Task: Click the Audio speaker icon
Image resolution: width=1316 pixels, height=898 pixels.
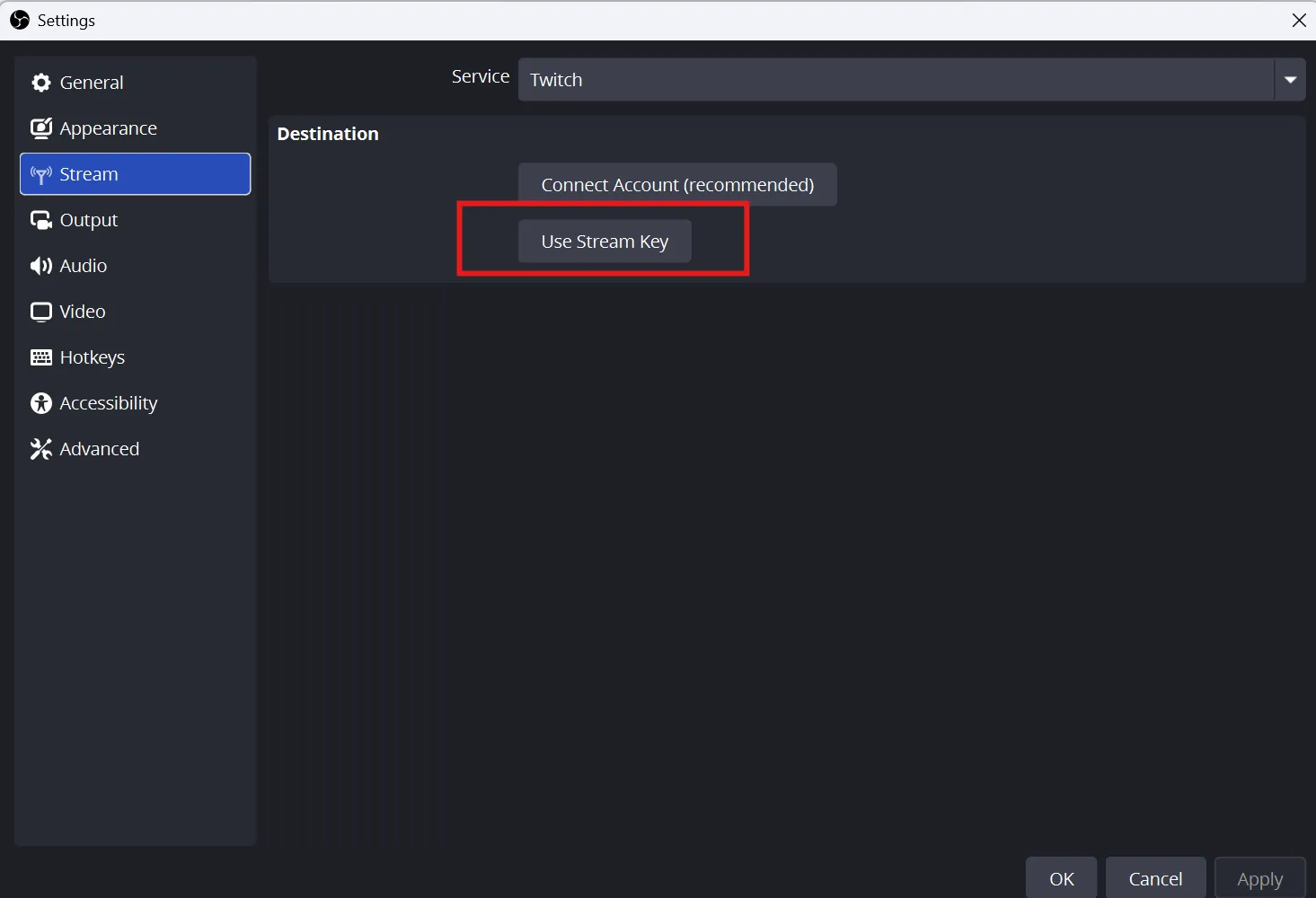Action: pyautogui.click(x=40, y=266)
